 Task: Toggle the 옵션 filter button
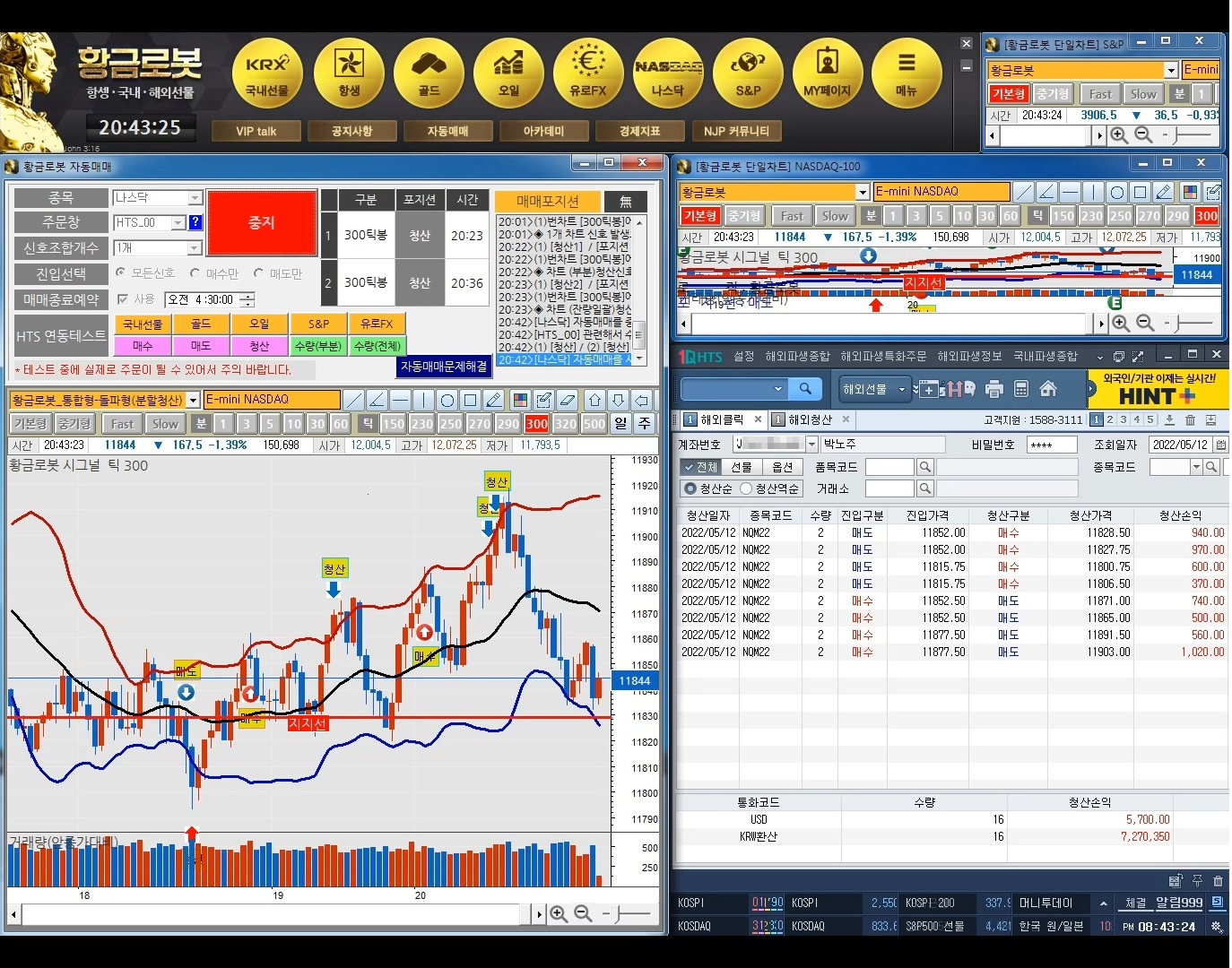[x=783, y=467]
